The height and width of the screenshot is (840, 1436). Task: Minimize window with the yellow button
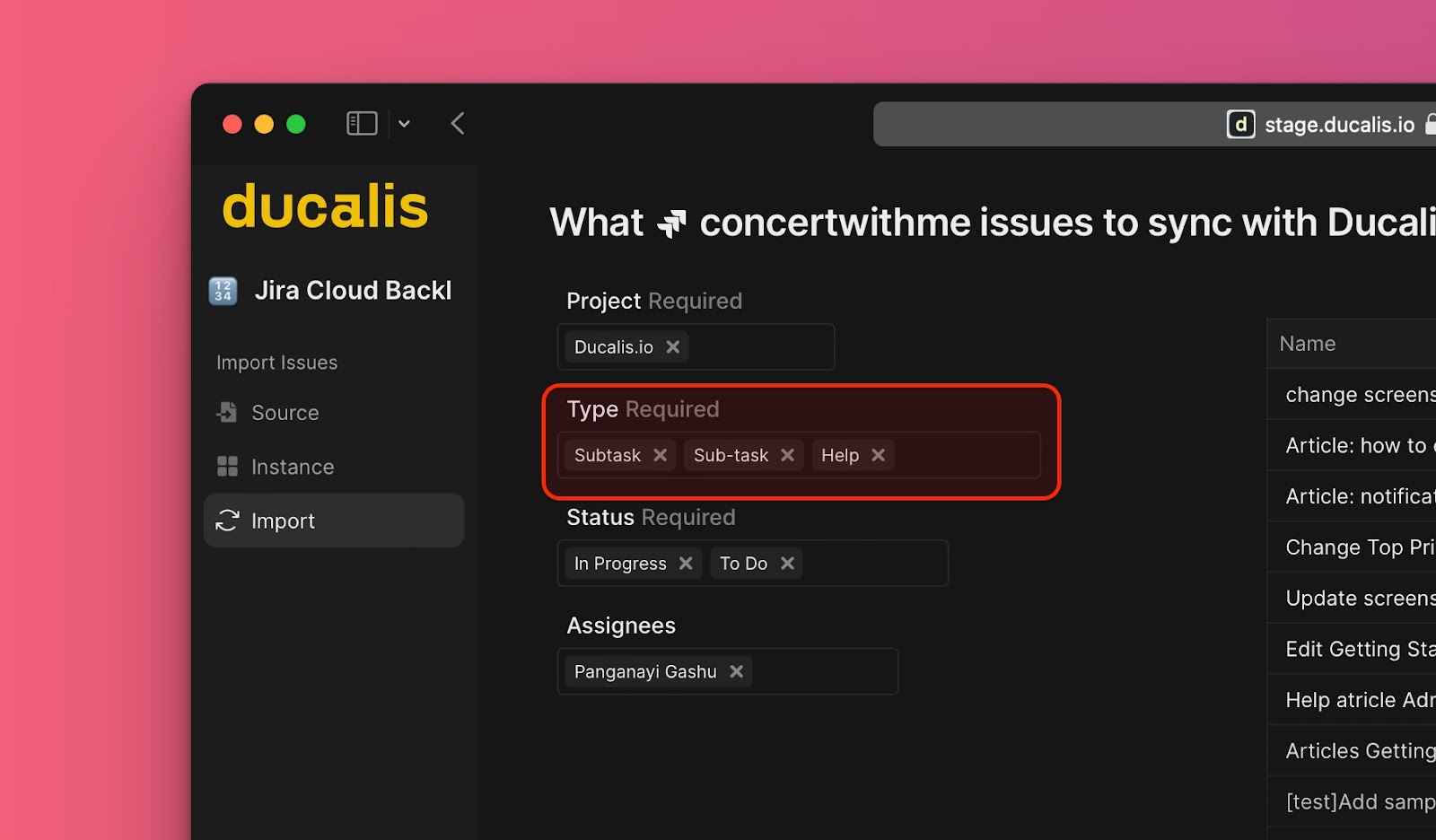point(264,124)
